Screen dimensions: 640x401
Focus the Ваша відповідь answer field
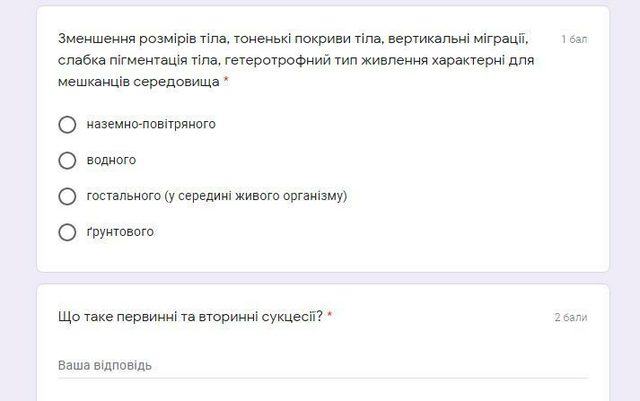(x=323, y=365)
